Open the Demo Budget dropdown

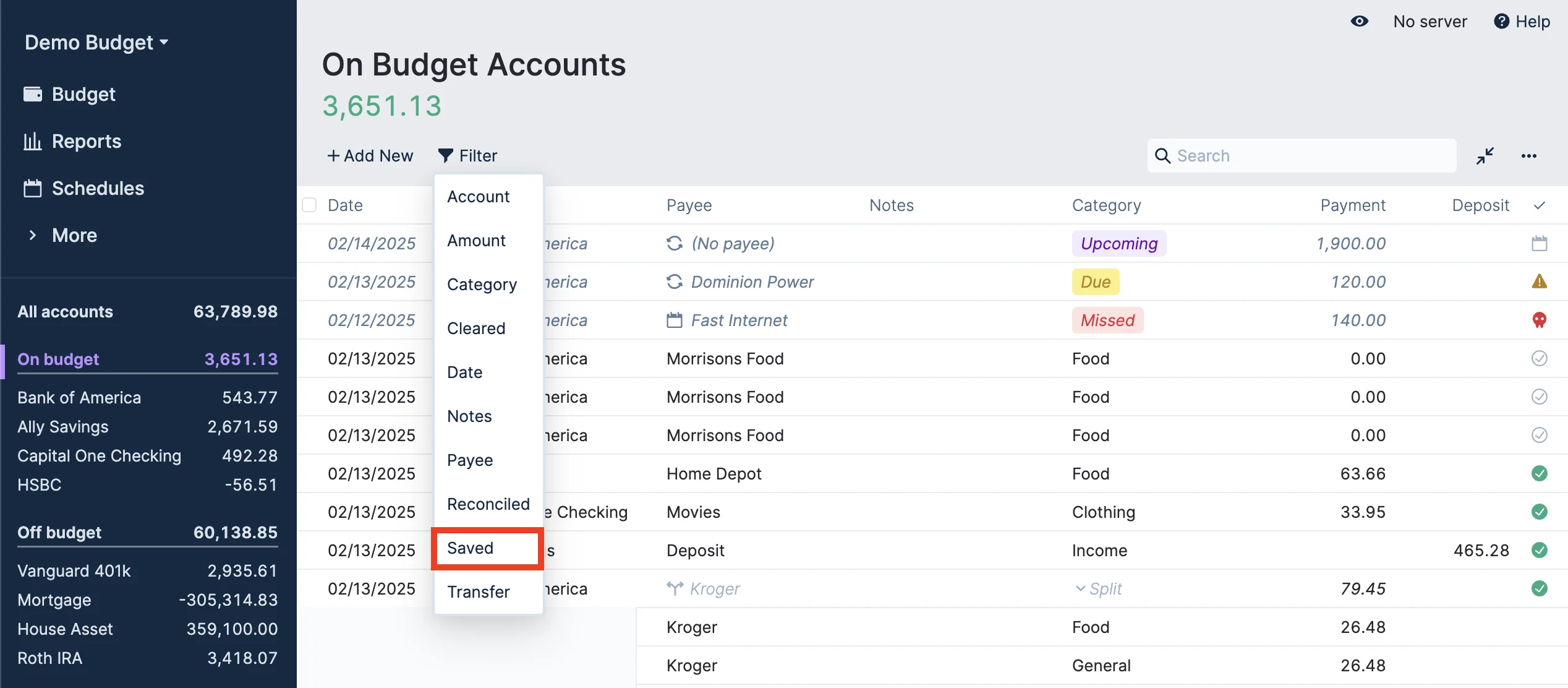96,42
